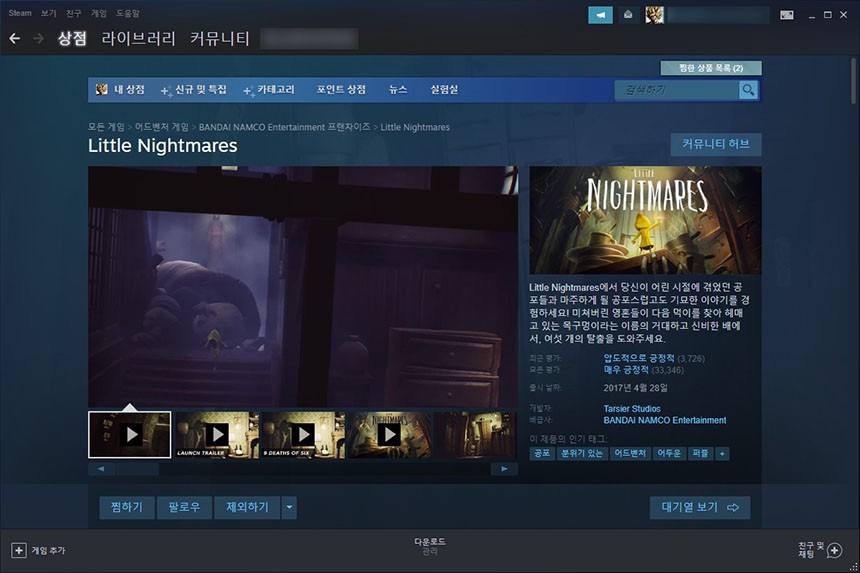Open the 매우 긍정적 all reviews link

coord(626,370)
